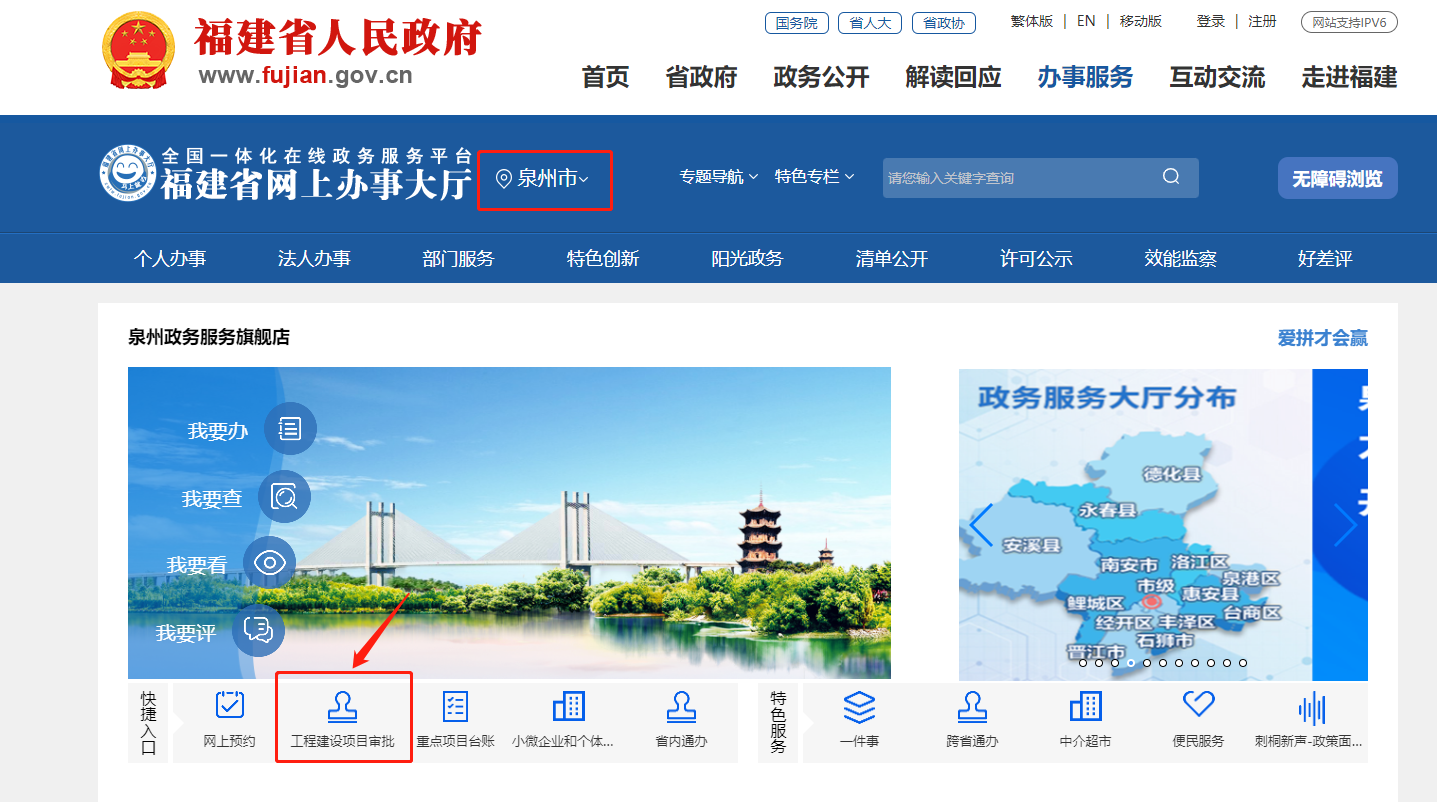Expand the 专题导航 dropdown
The height and width of the screenshot is (802, 1437).
(718, 177)
